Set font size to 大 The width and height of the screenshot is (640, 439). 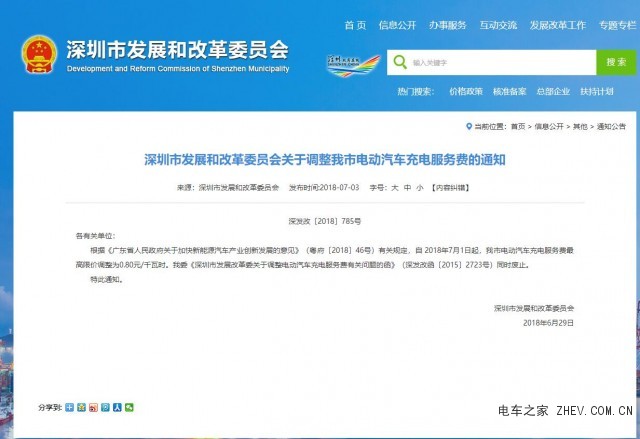395,188
